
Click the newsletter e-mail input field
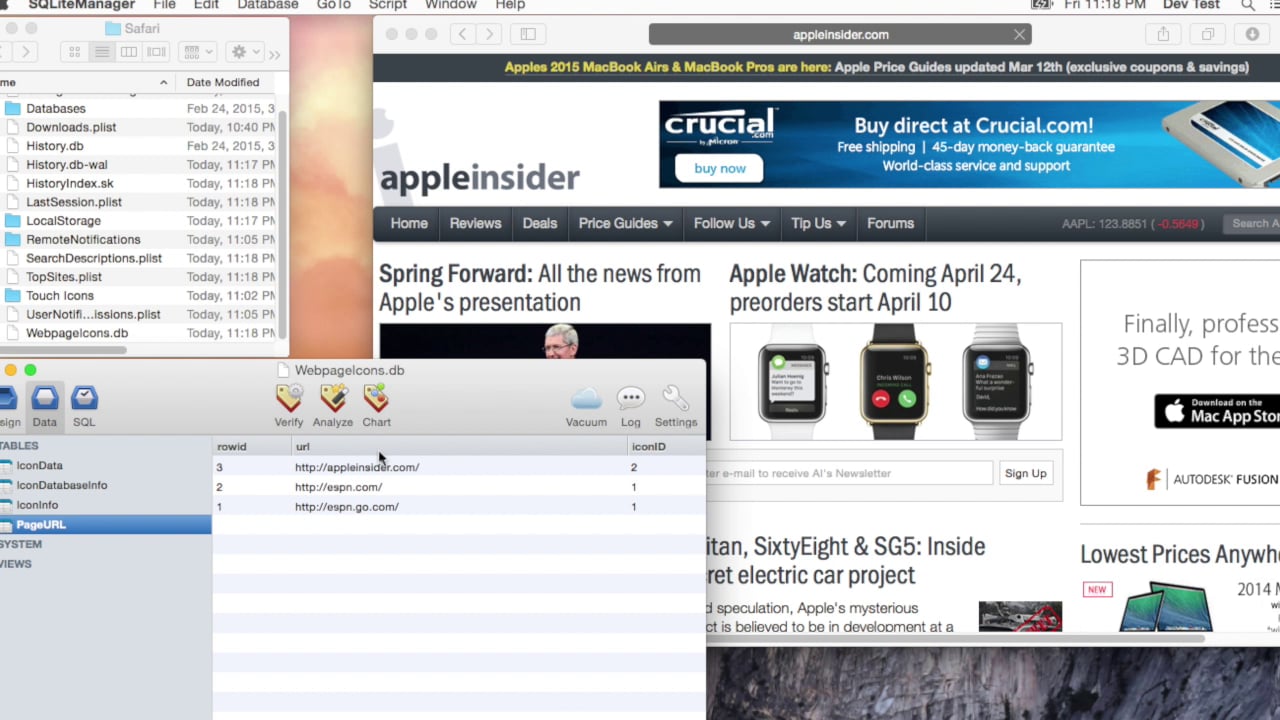click(x=849, y=473)
